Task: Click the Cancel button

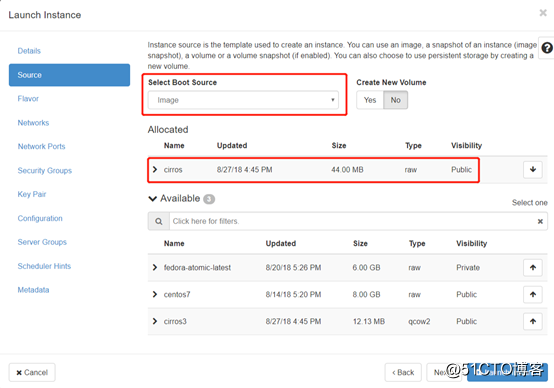Action: (32, 372)
